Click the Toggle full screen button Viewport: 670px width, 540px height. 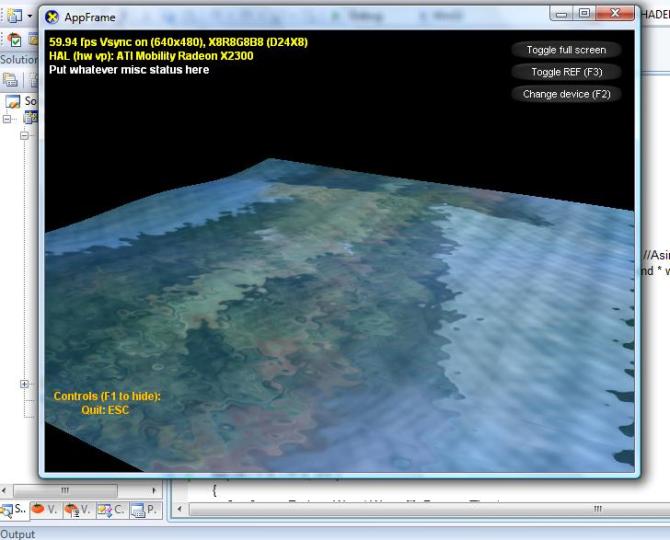point(566,50)
